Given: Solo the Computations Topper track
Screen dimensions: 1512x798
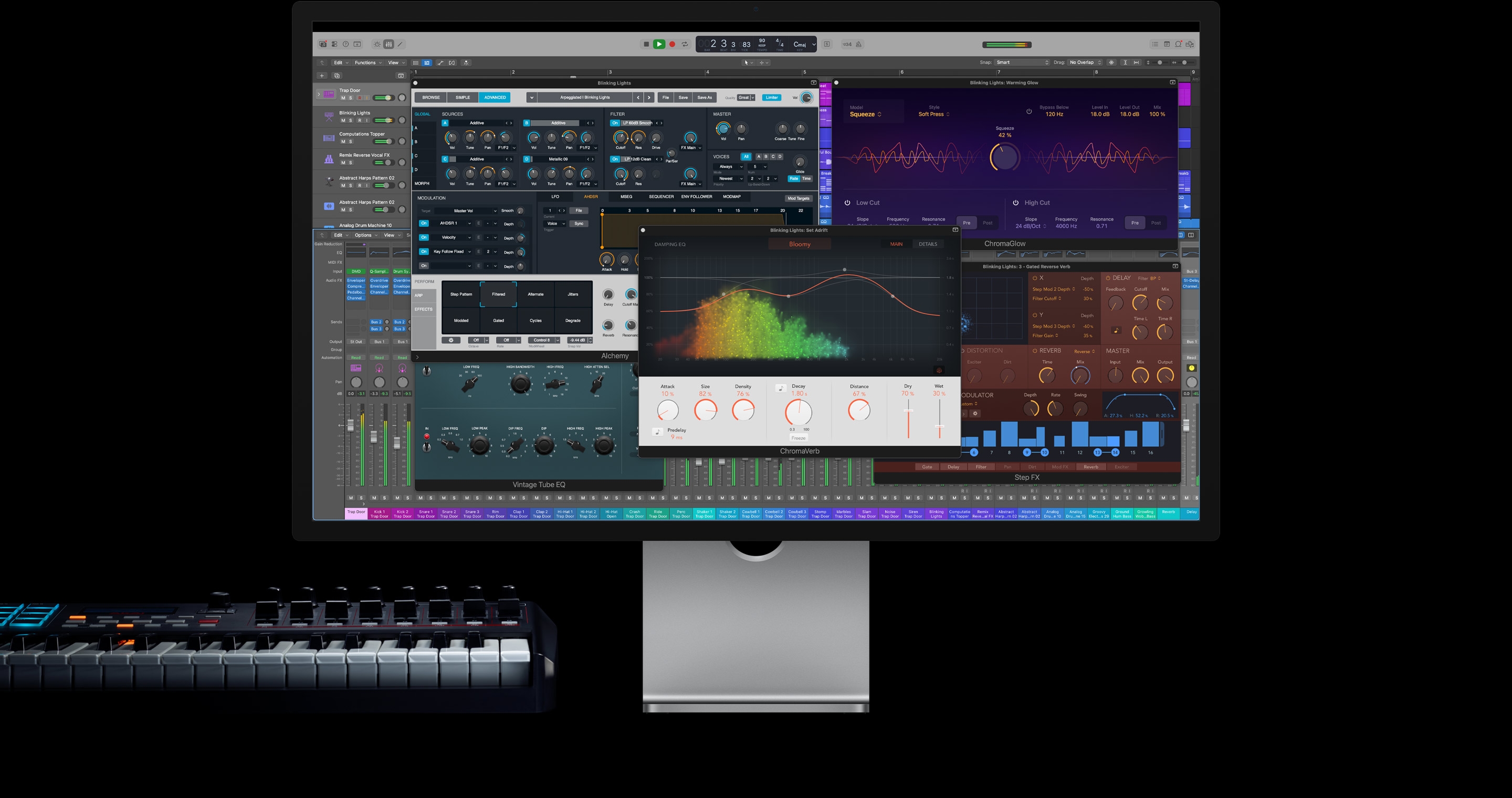Looking at the screenshot, I should tap(350, 142).
